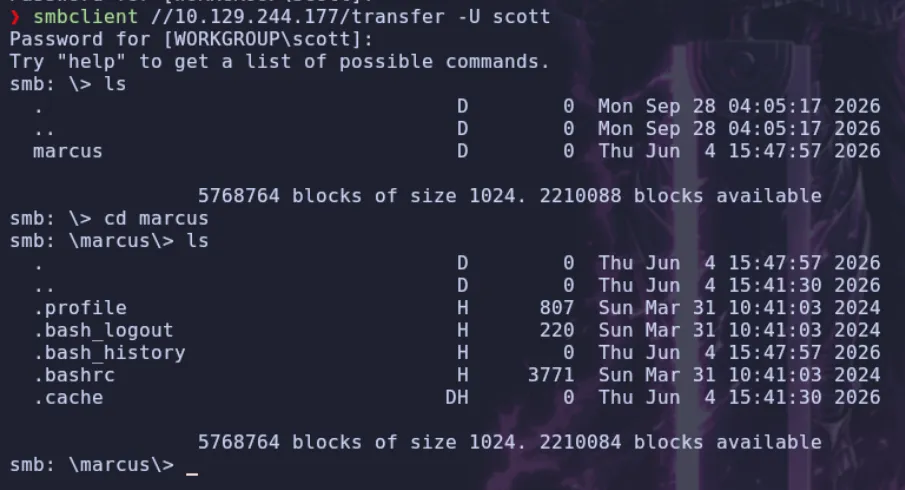The width and height of the screenshot is (905, 490).
Task: Select the .bashrc file entry
Action: click(74, 375)
